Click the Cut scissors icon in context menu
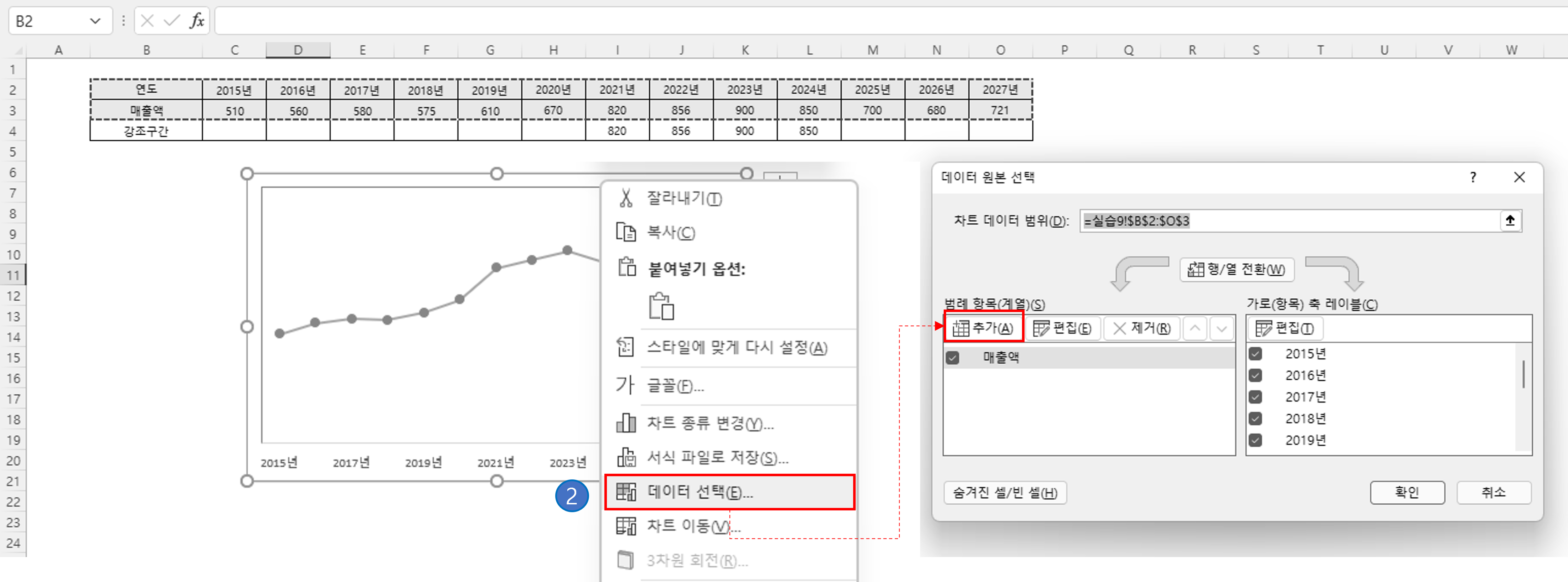Screen dimensions: 1568x582 click(x=626, y=198)
